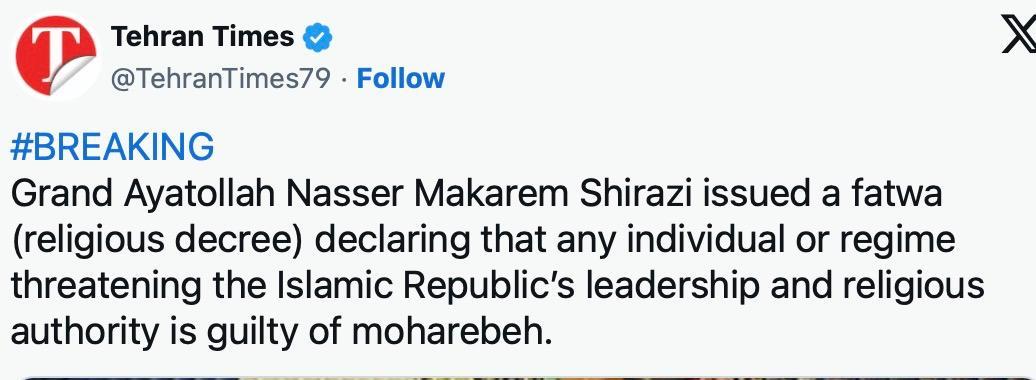1036x380 pixels.
Task: Open the Tehran Times profile avatar
Action: (56, 56)
